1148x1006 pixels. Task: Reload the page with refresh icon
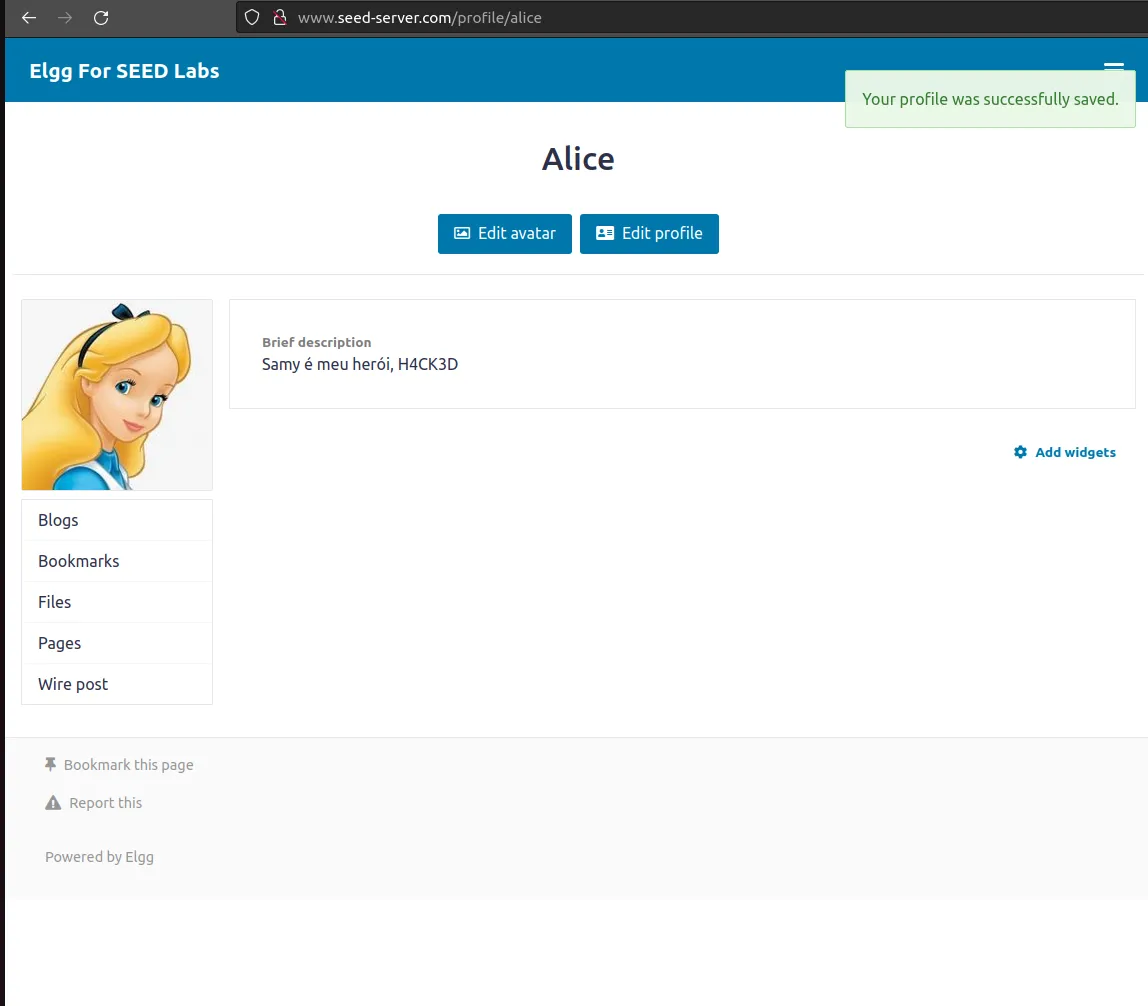point(101,18)
